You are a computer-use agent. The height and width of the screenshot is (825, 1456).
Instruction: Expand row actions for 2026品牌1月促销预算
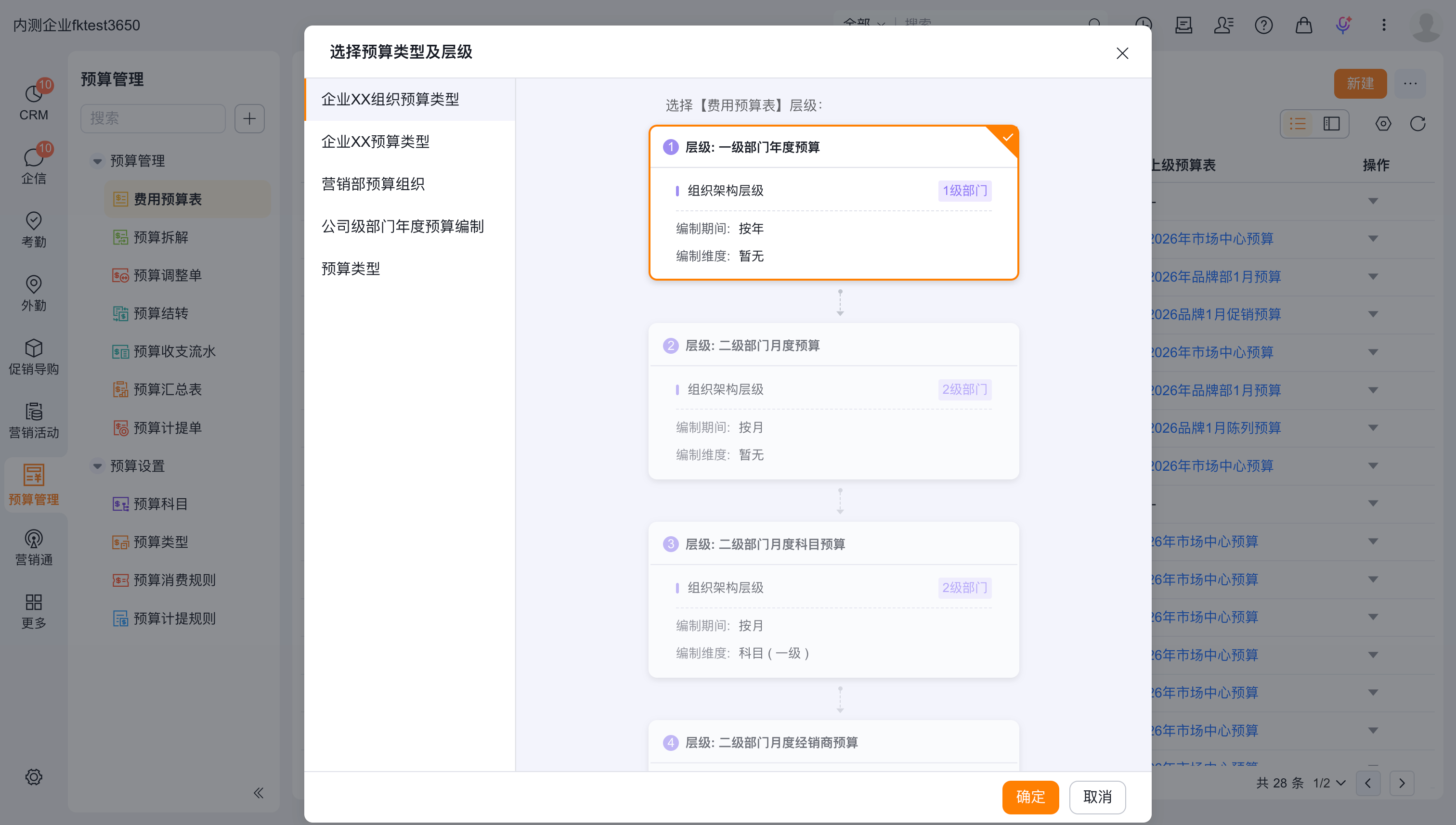pyautogui.click(x=1373, y=314)
